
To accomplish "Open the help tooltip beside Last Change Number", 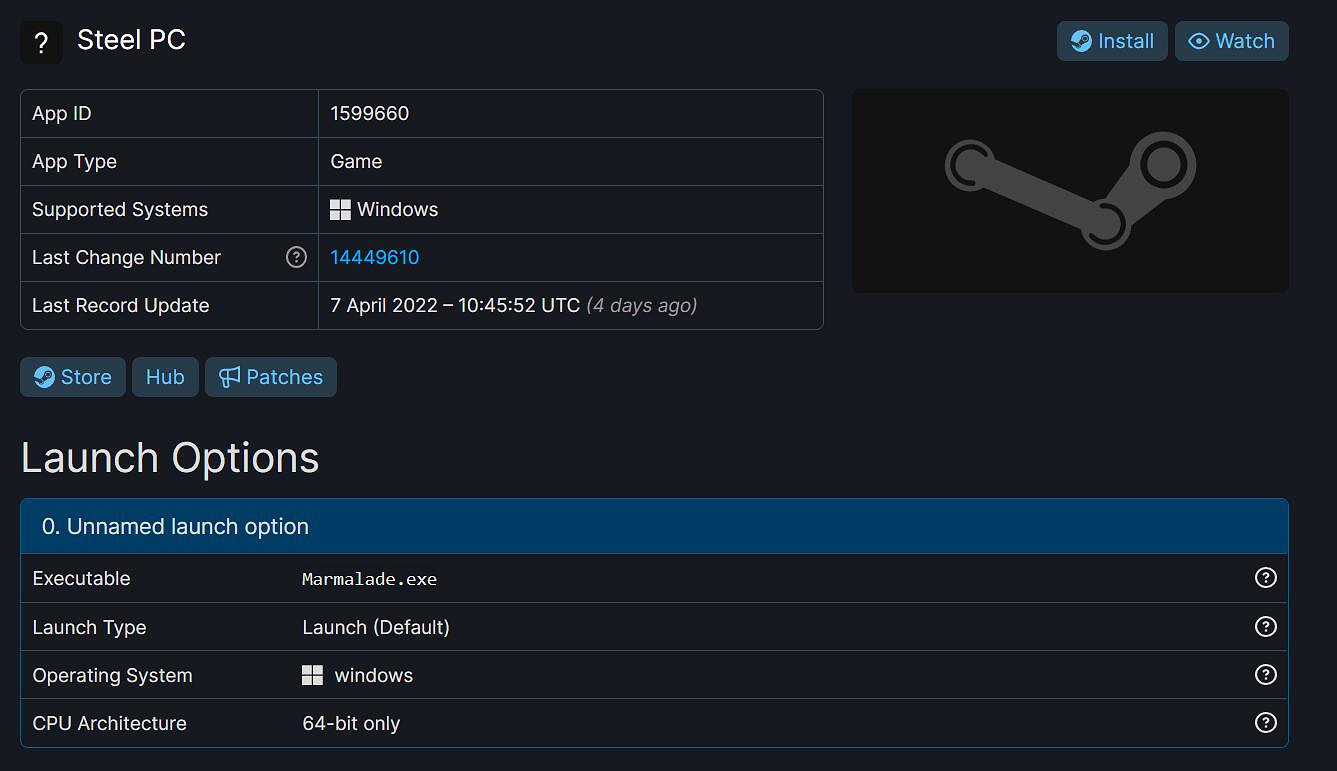I will coord(296,257).
